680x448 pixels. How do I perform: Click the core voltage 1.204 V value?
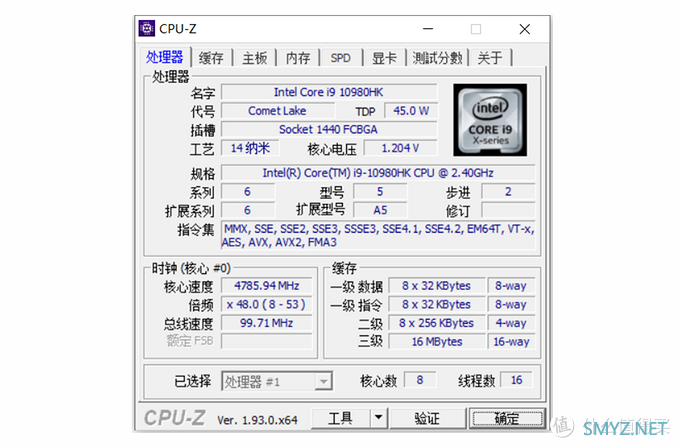[400, 148]
